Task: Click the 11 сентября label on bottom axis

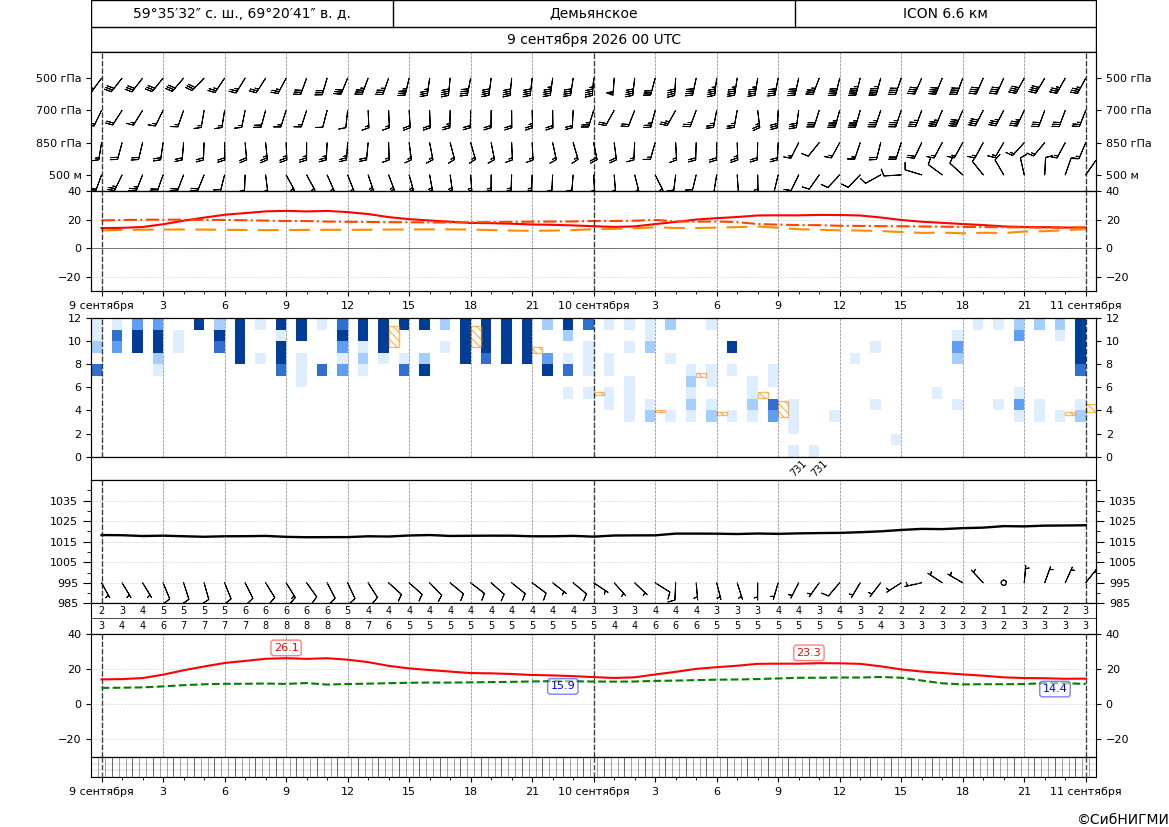Action: point(1086,791)
